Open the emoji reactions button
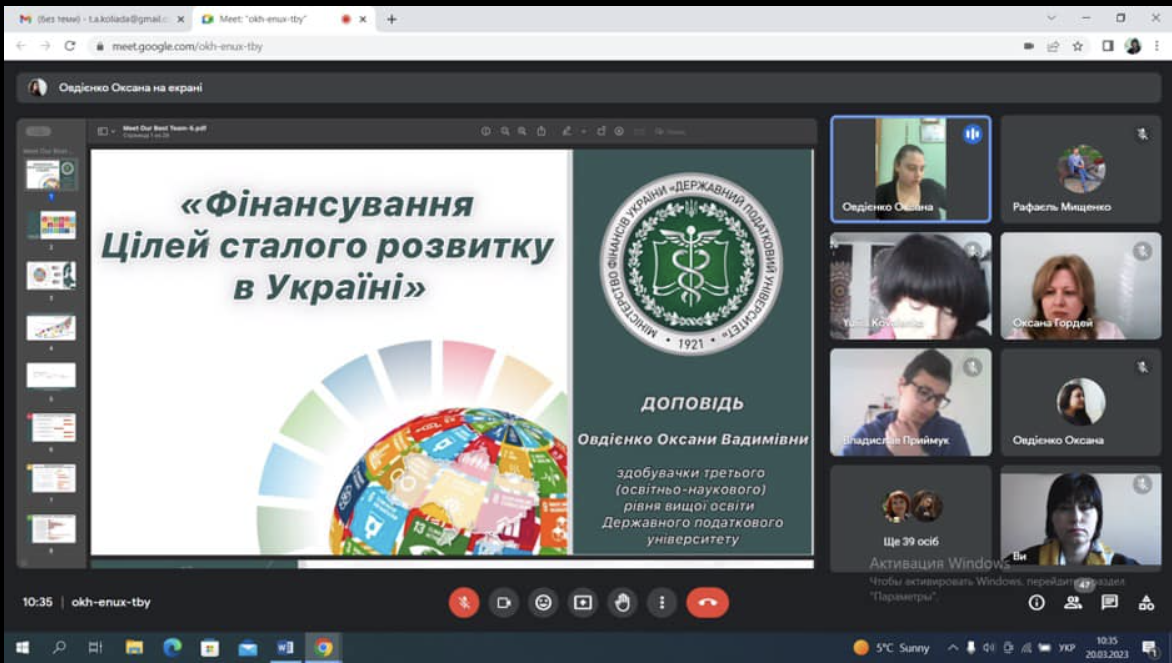The width and height of the screenshot is (1172, 663). [543, 602]
